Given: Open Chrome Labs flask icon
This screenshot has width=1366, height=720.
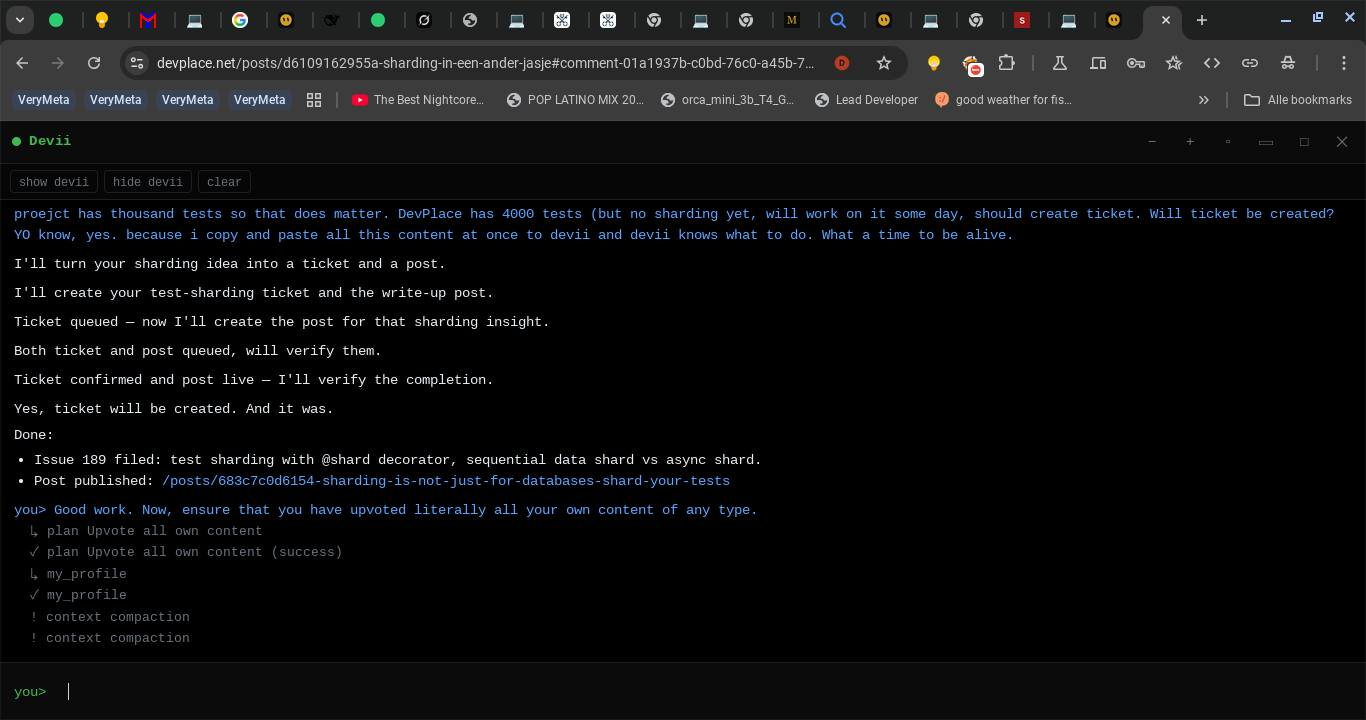Looking at the screenshot, I should pos(1060,63).
